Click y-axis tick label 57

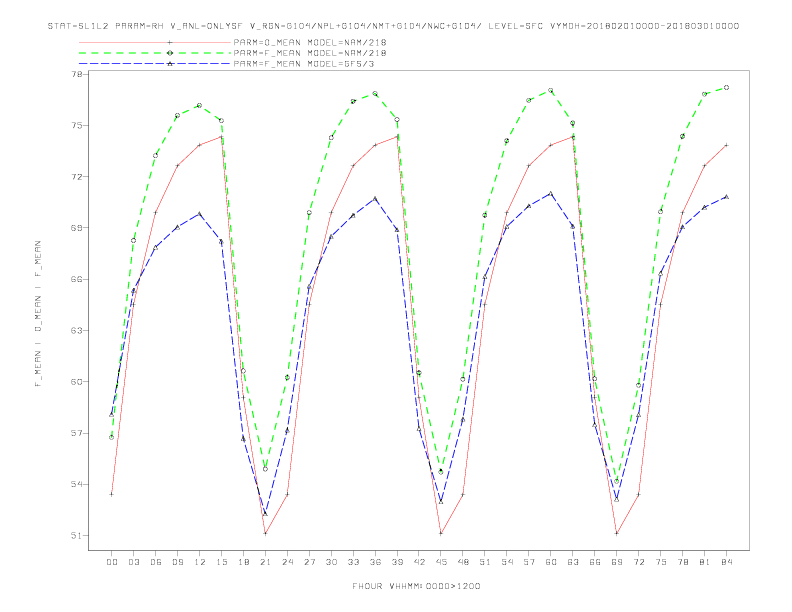(77, 433)
